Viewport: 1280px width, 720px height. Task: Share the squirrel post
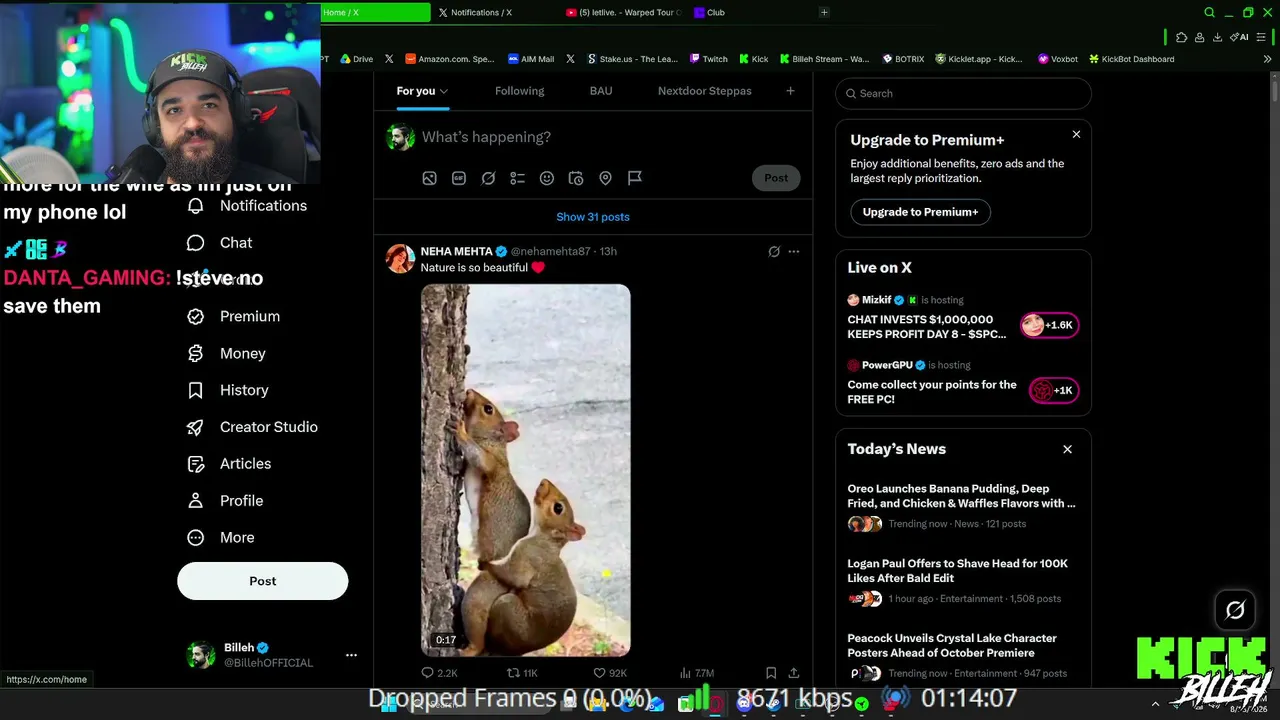coord(794,673)
